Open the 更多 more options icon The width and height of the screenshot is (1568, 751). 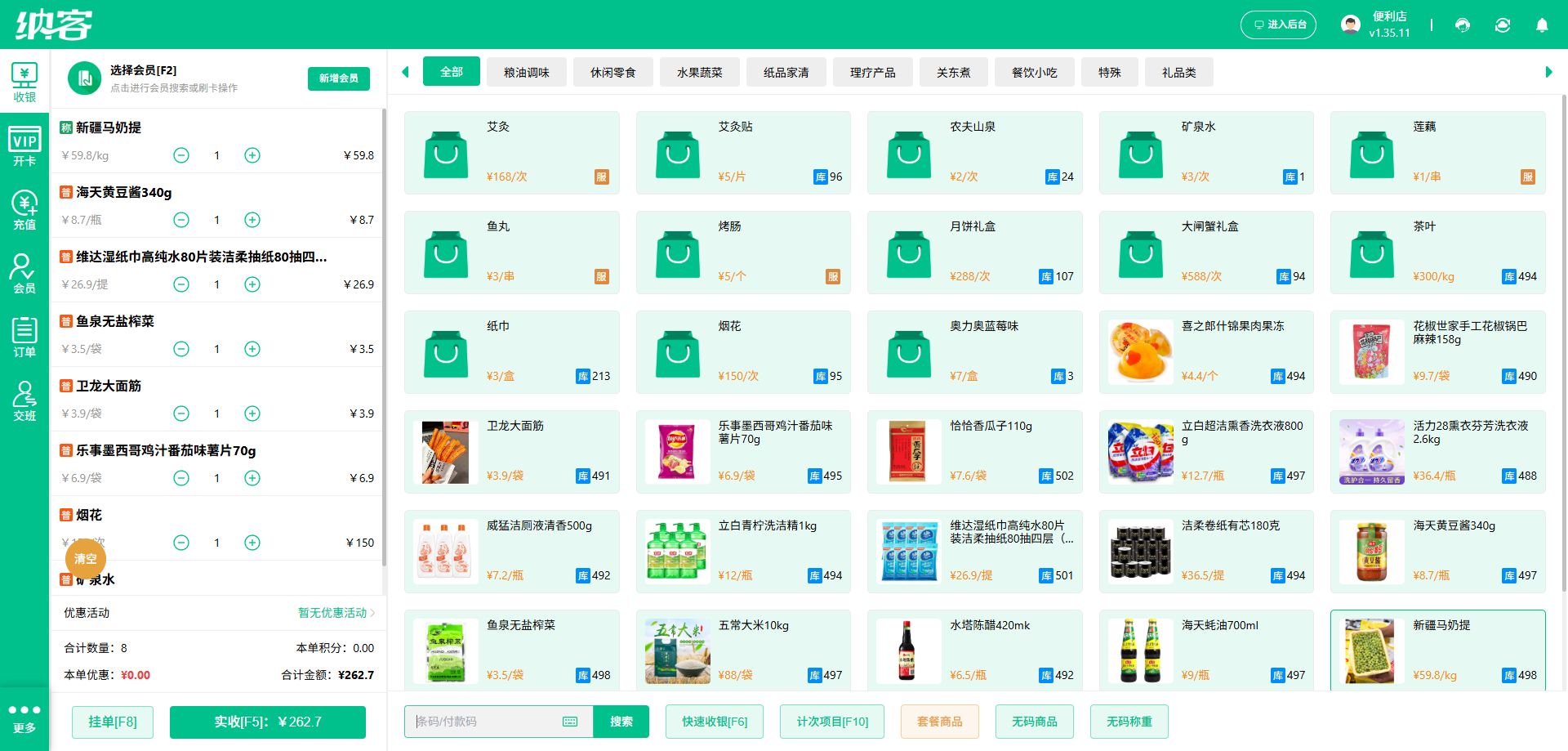click(24, 719)
